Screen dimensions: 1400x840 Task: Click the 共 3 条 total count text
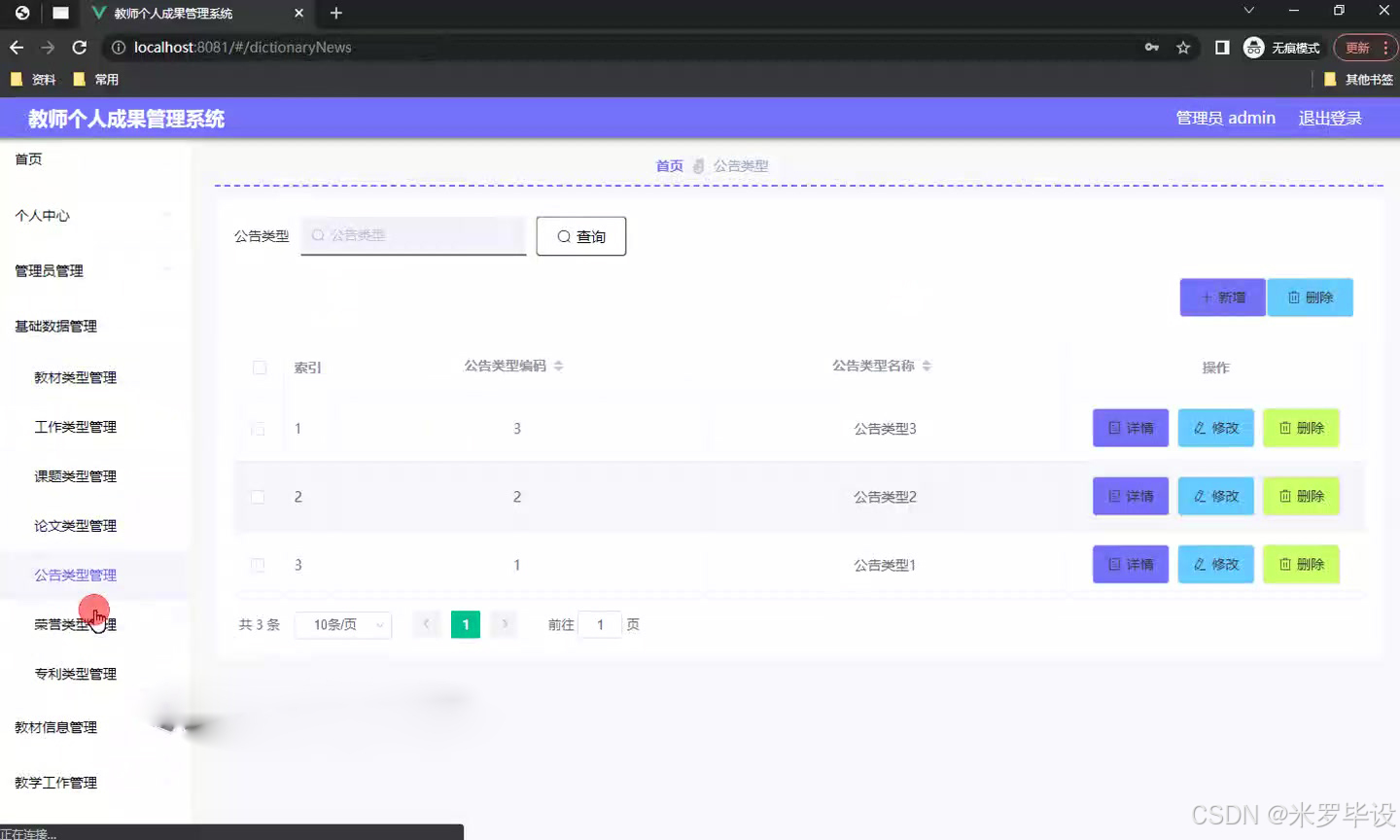tap(260, 625)
